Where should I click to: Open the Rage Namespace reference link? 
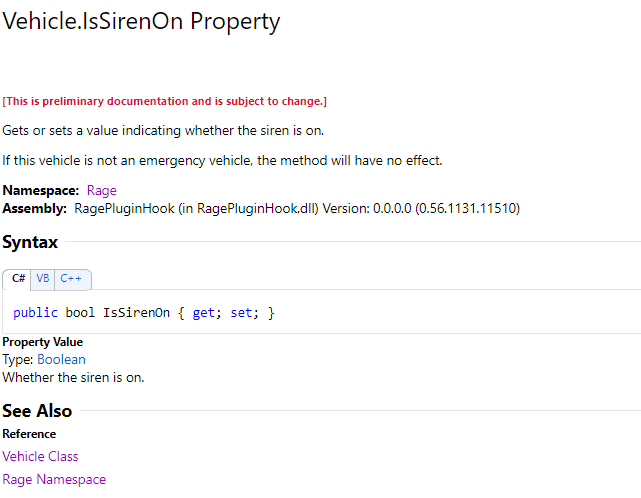[x=54, y=479]
